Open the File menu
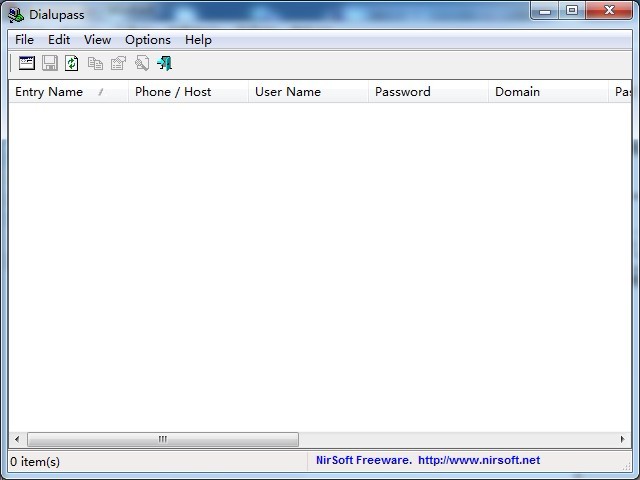This screenshot has width=640, height=480. pyautogui.click(x=24, y=40)
